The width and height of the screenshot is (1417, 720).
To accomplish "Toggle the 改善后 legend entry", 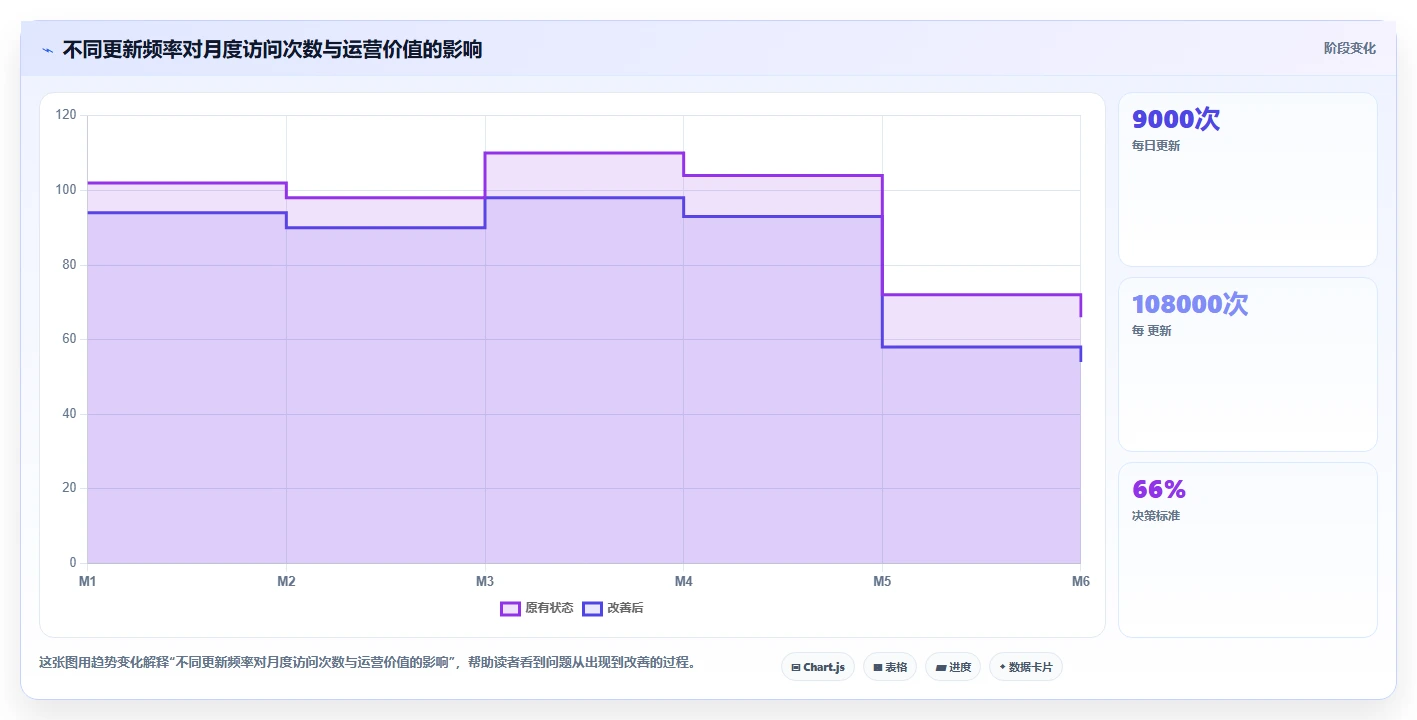I will [x=613, y=608].
